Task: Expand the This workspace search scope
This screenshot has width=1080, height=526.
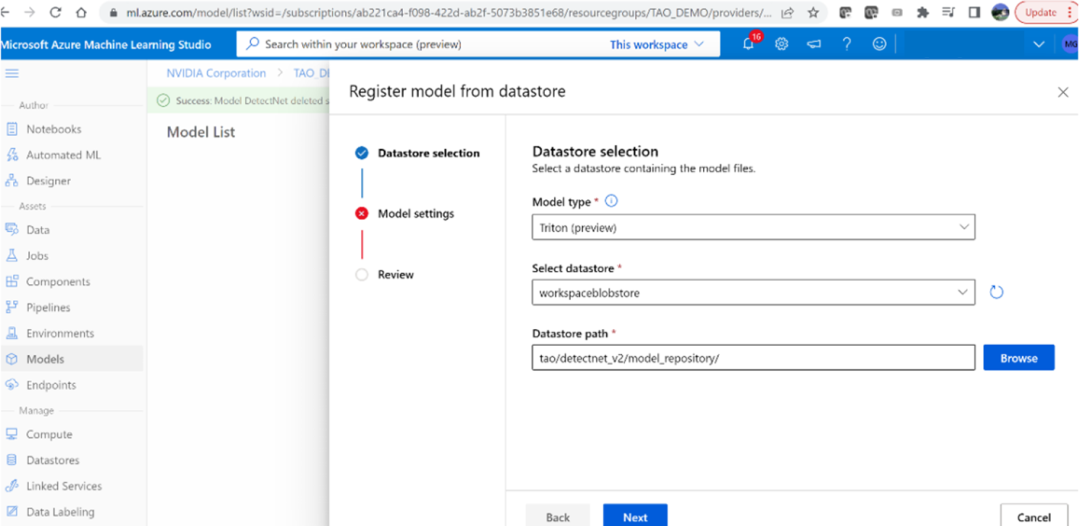Action: tap(657, 45)
